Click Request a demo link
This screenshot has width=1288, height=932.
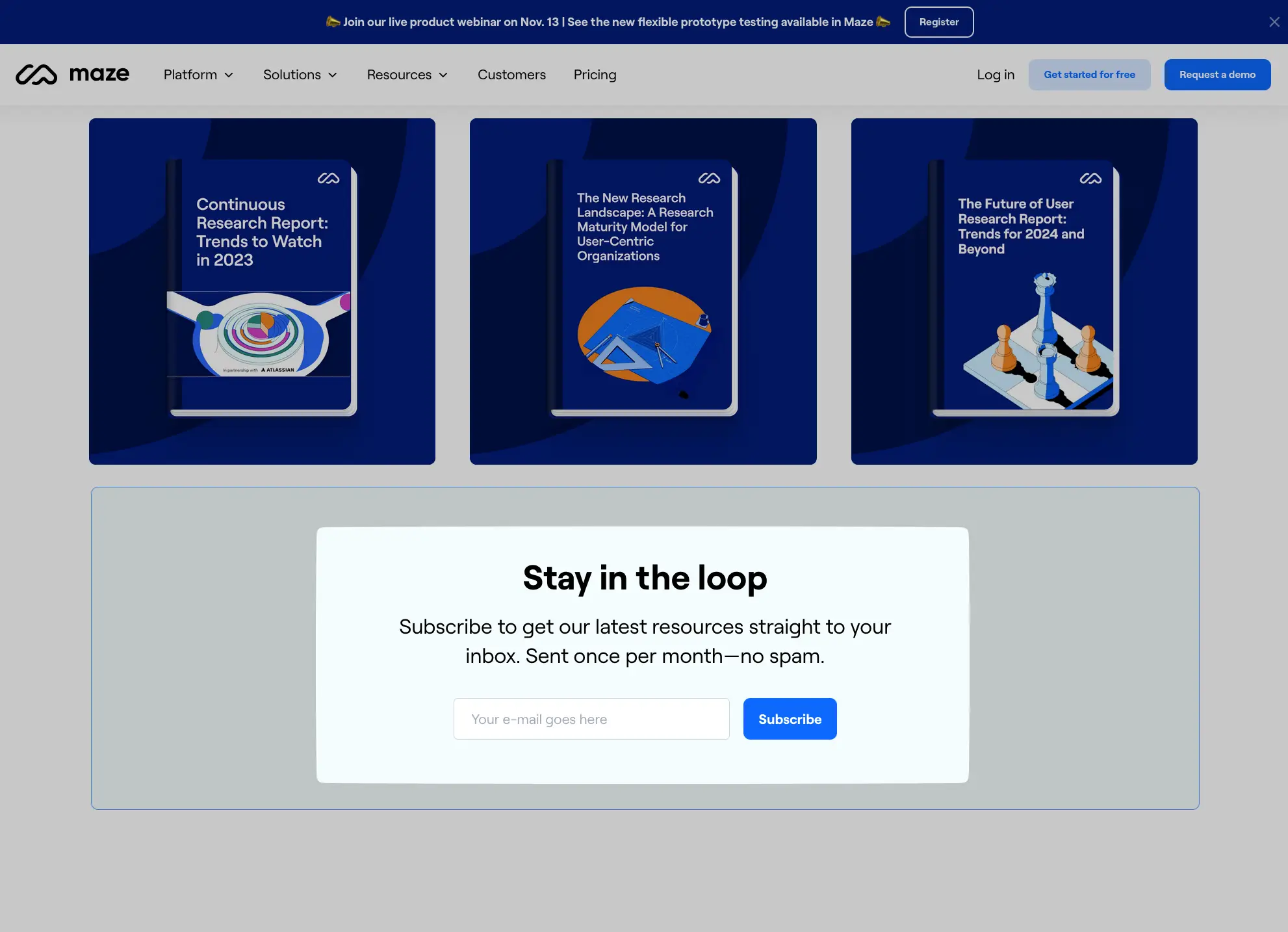coord(1217,74)
